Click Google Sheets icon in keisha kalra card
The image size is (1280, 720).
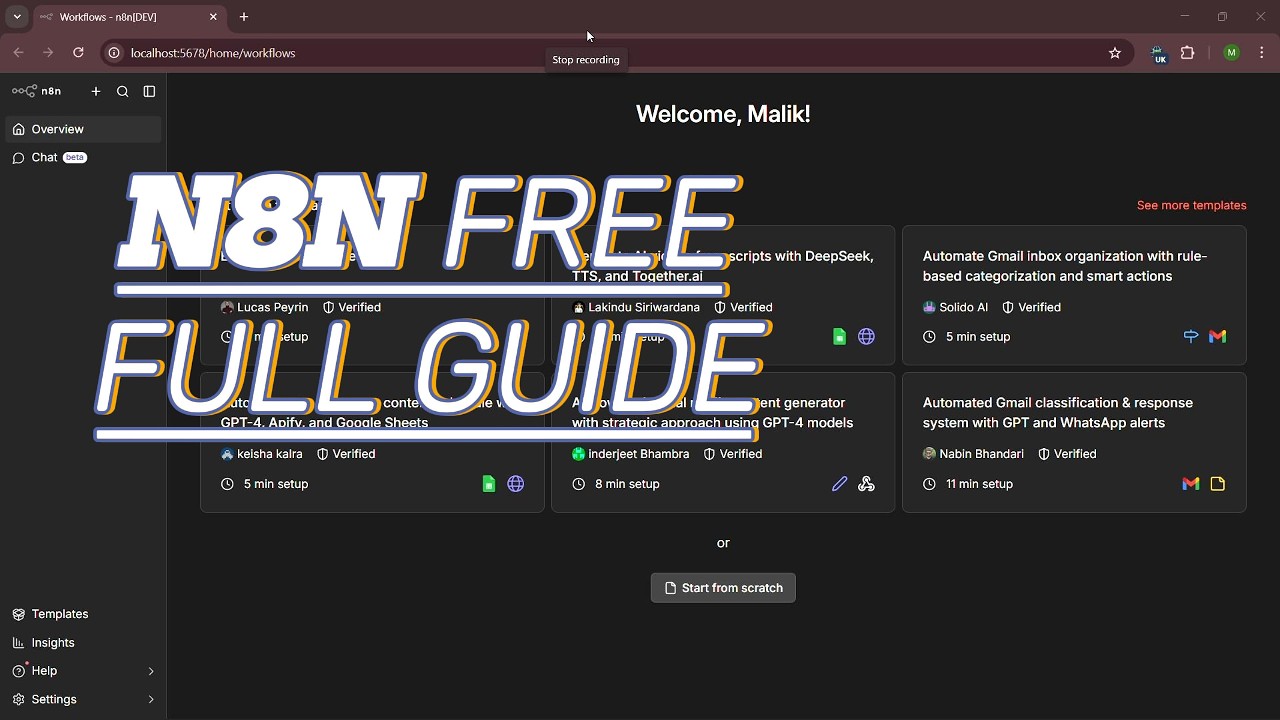[488, 484]
